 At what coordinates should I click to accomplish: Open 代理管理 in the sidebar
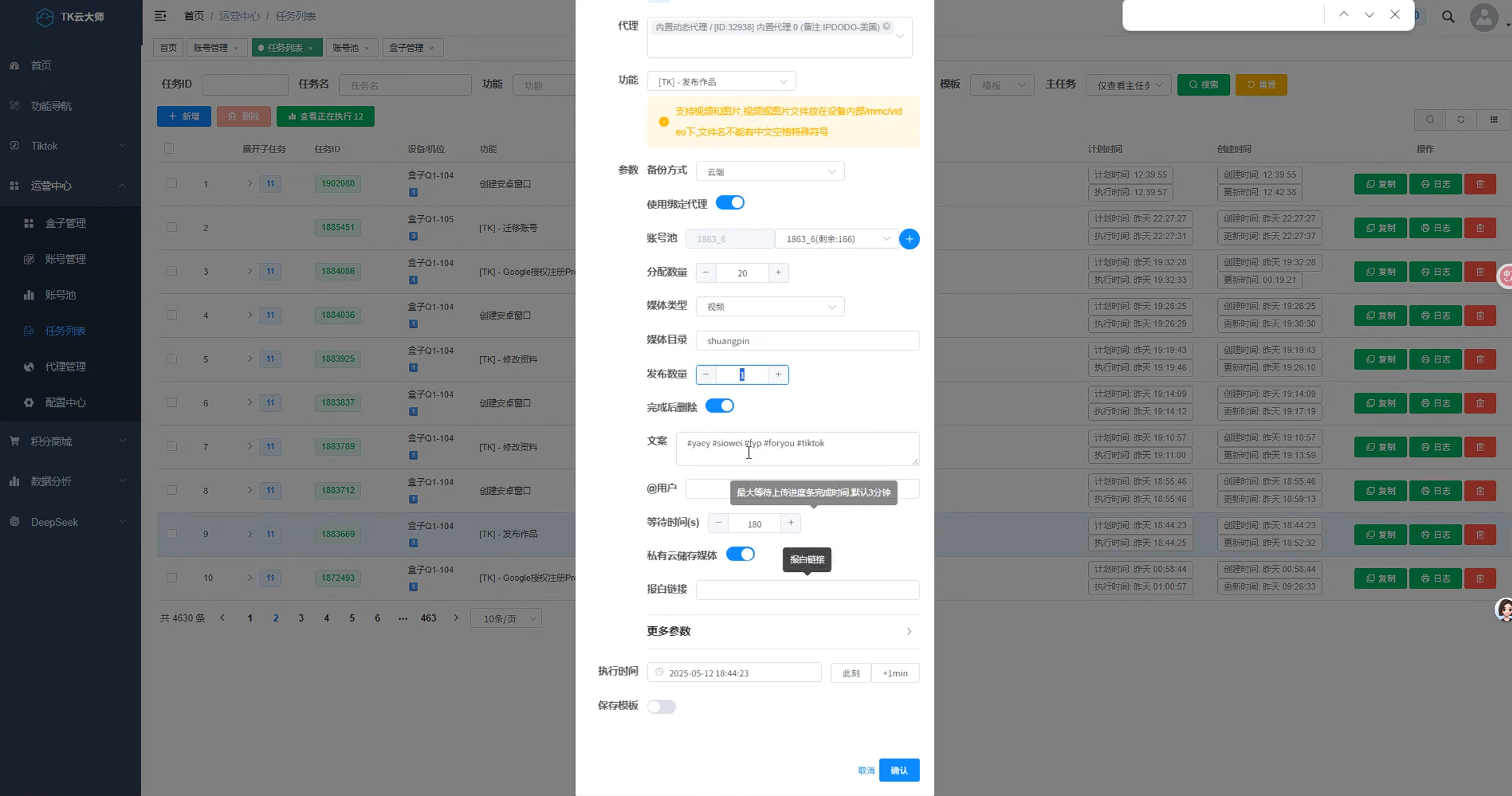point(65,366)
